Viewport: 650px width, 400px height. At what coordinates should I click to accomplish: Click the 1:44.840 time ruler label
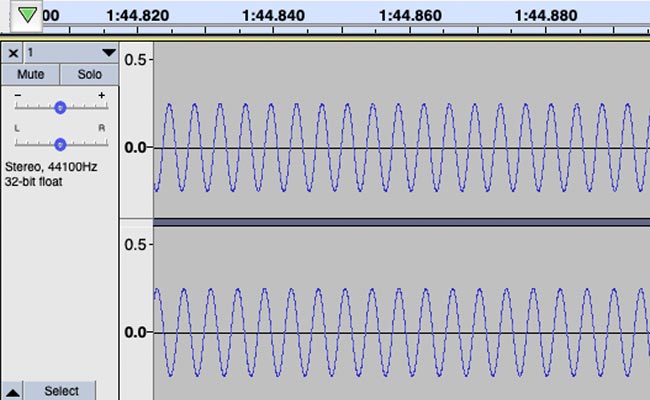(273, 16)
